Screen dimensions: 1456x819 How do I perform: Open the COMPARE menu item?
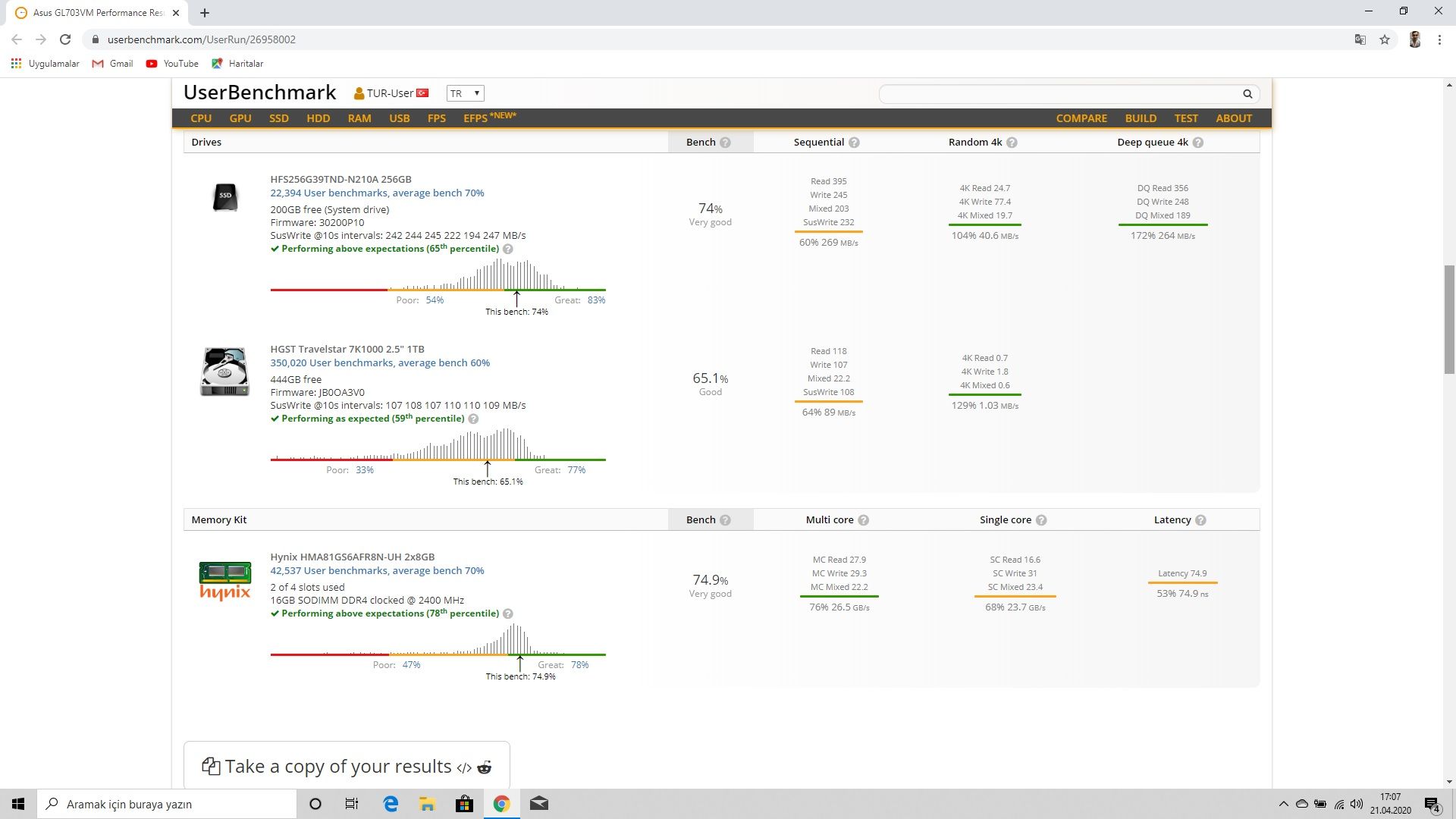coord(1081,118)
